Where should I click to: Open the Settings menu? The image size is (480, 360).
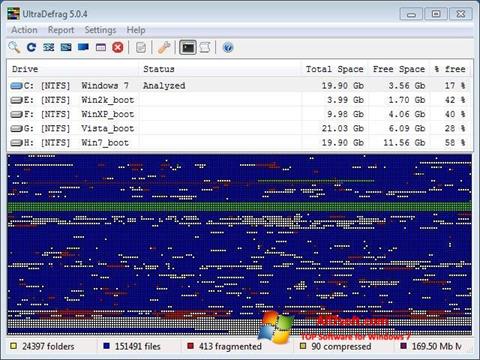tap(100, 30)
